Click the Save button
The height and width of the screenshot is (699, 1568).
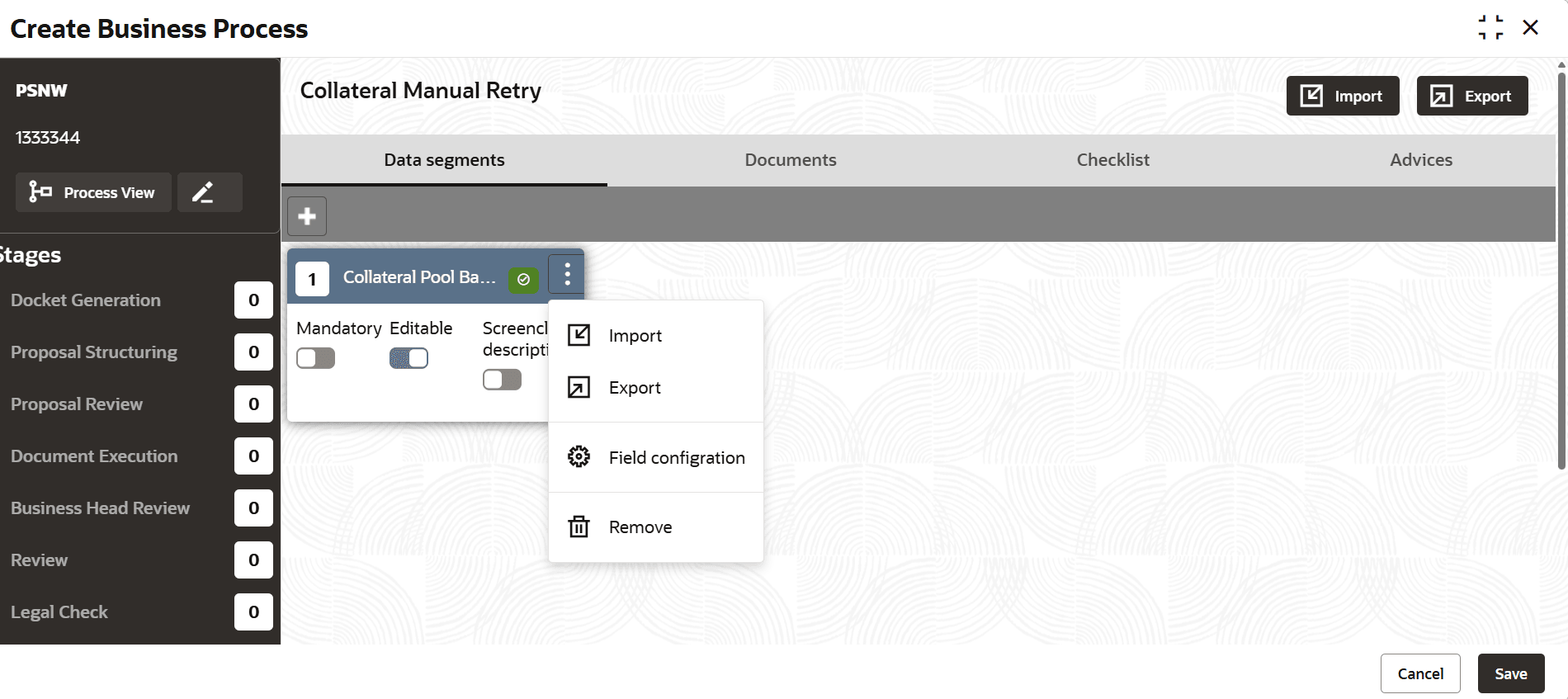pos(1511,673)
